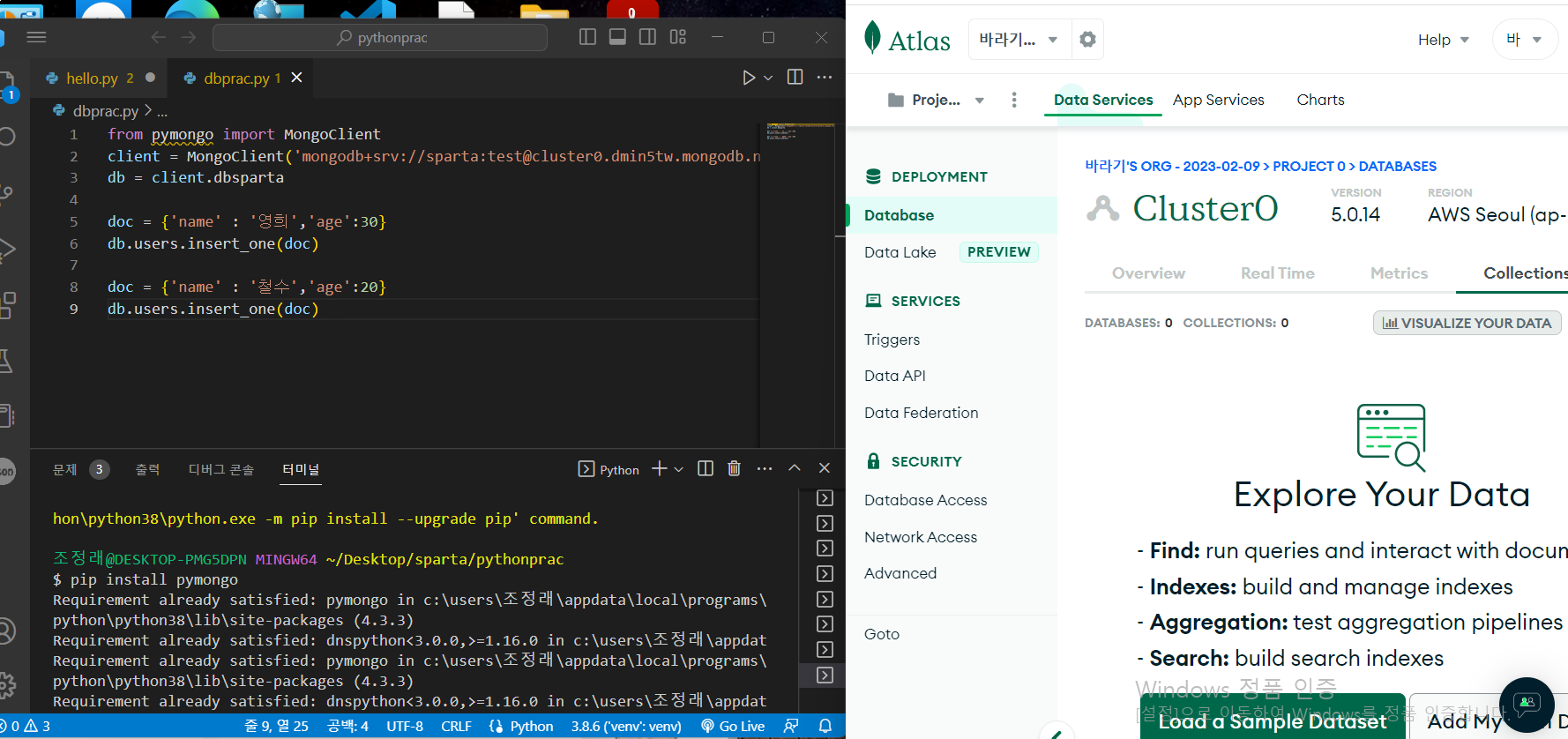This screenshot has width=1568, height=739.
Task: Open the 디버그 콘솔 panel tab
Action: click(x=221, y=469)
